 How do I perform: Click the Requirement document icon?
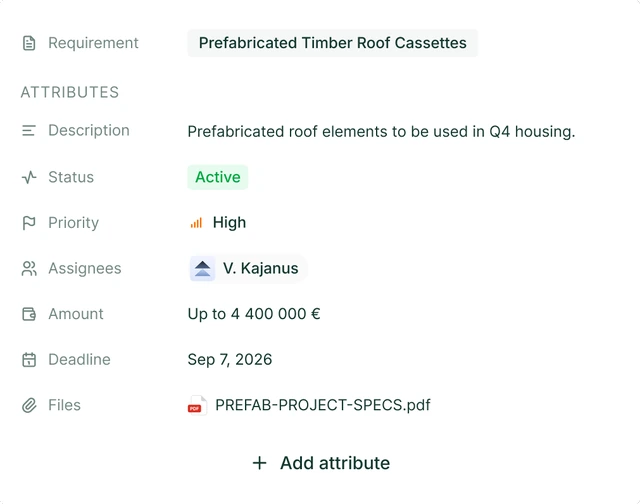[29, 43]
